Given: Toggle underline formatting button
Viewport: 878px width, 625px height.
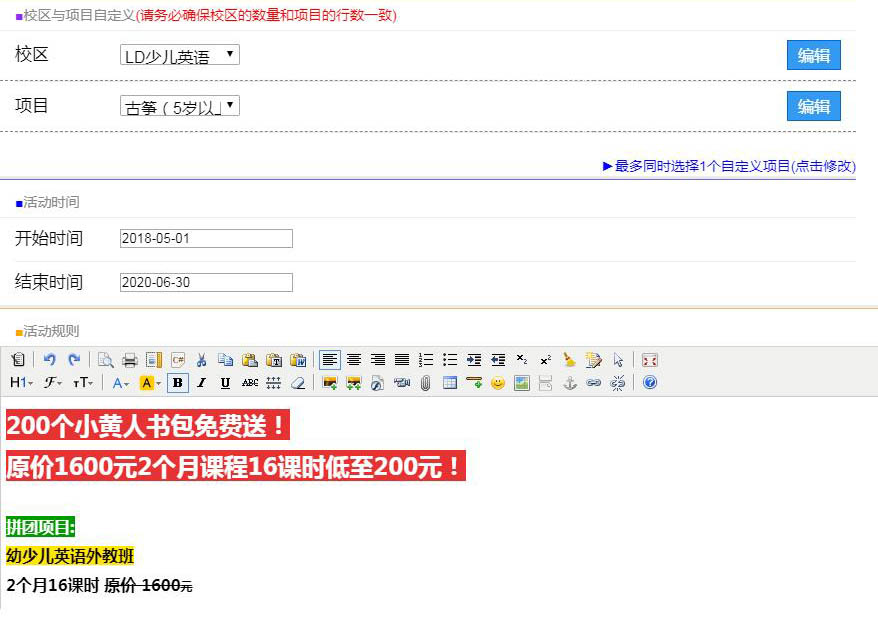Looking at the screenshot, I should point(225,383).
